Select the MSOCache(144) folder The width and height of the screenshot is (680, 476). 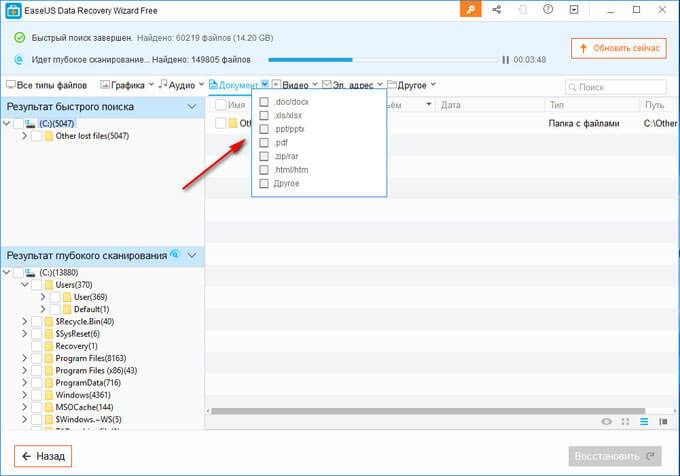84,407
